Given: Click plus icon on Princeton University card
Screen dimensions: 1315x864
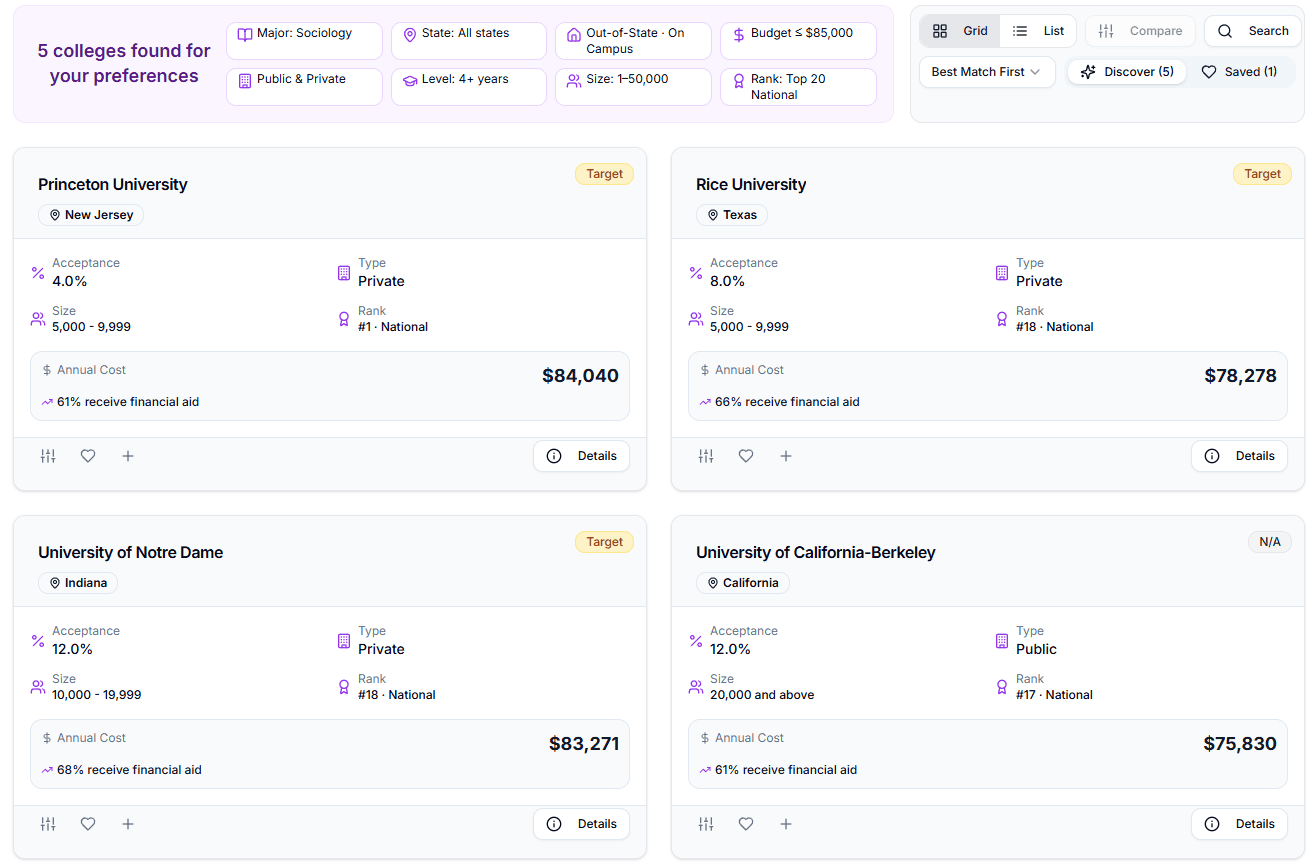Looking at the screenshot, I should pyautogui.click(x=128, y=456).
